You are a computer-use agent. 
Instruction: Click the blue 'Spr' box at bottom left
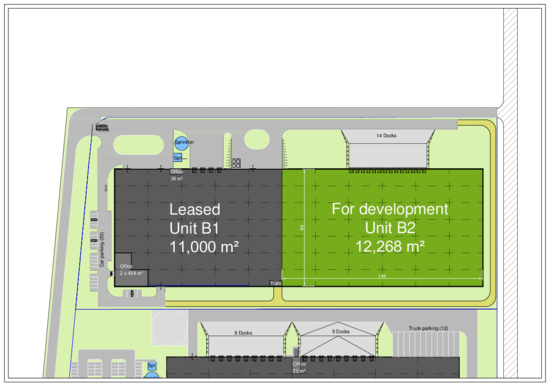pyautogui.click(x=152, y=366)
